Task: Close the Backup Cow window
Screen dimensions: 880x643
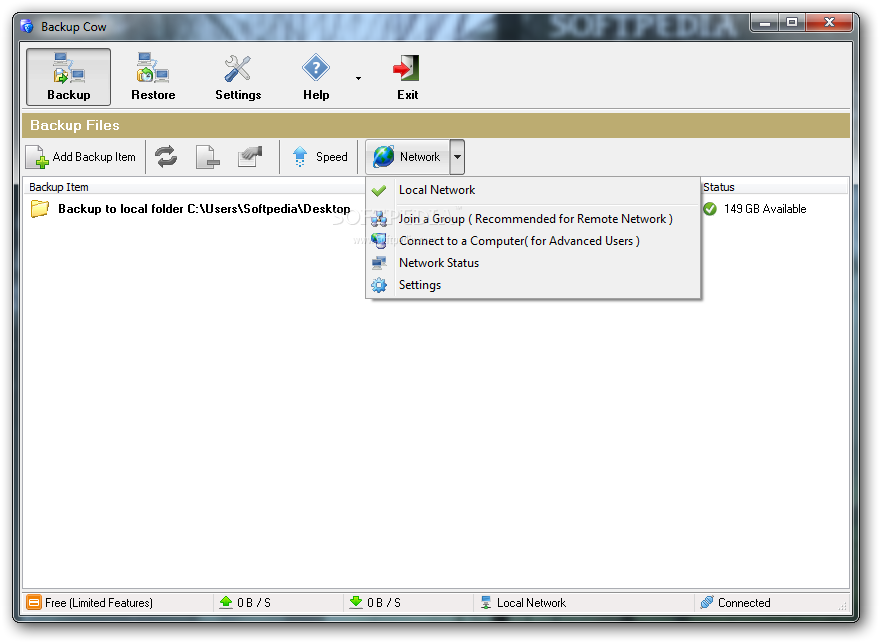Action: tap(829, 23)
